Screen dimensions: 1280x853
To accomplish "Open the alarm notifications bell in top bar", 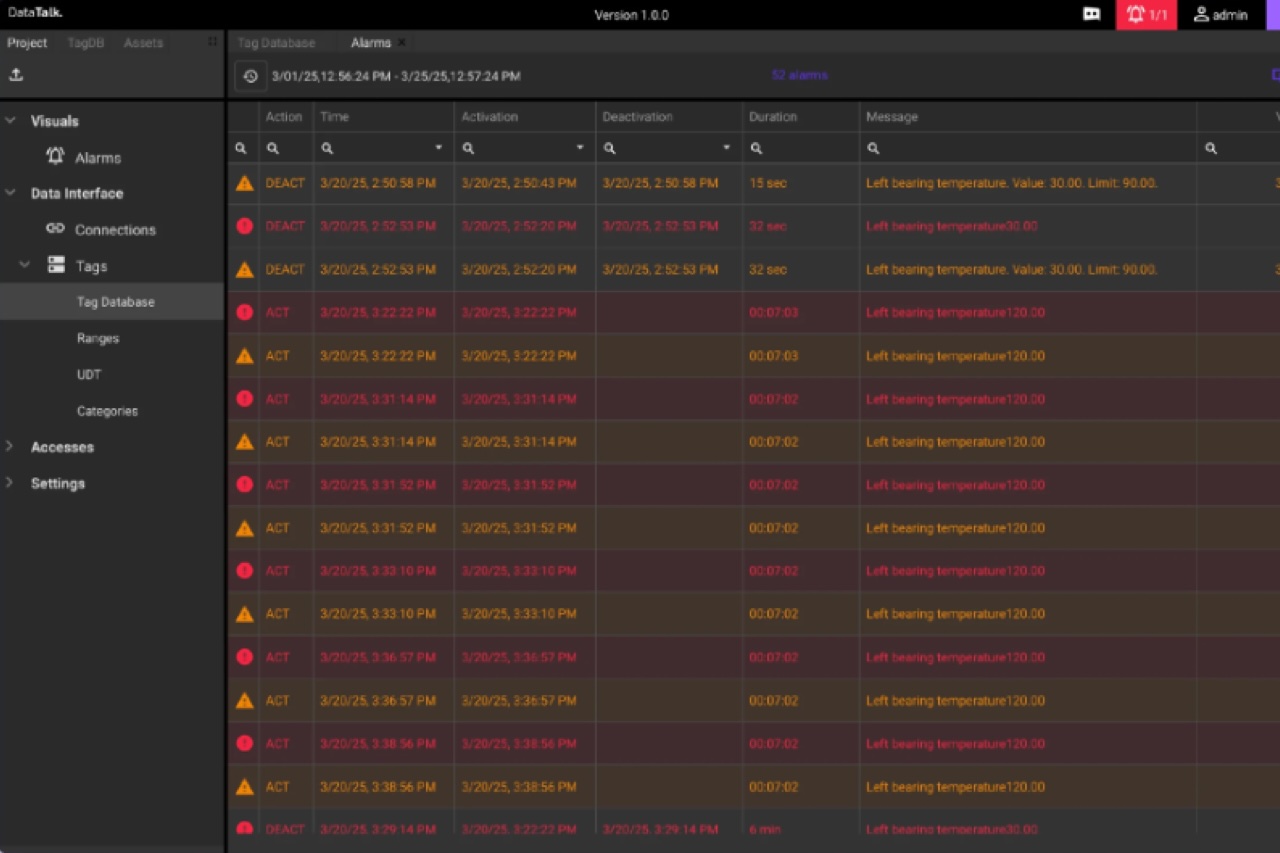I will [x=1146, y=14].
